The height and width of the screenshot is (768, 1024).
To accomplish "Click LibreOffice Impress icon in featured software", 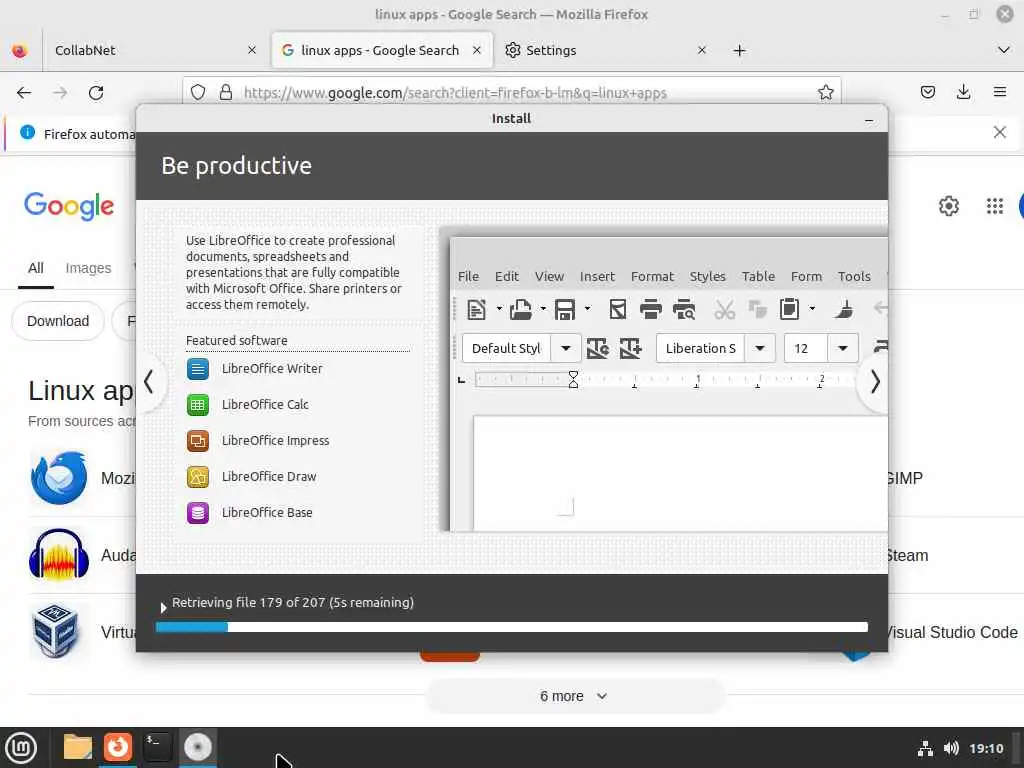I will coord(198,441).
